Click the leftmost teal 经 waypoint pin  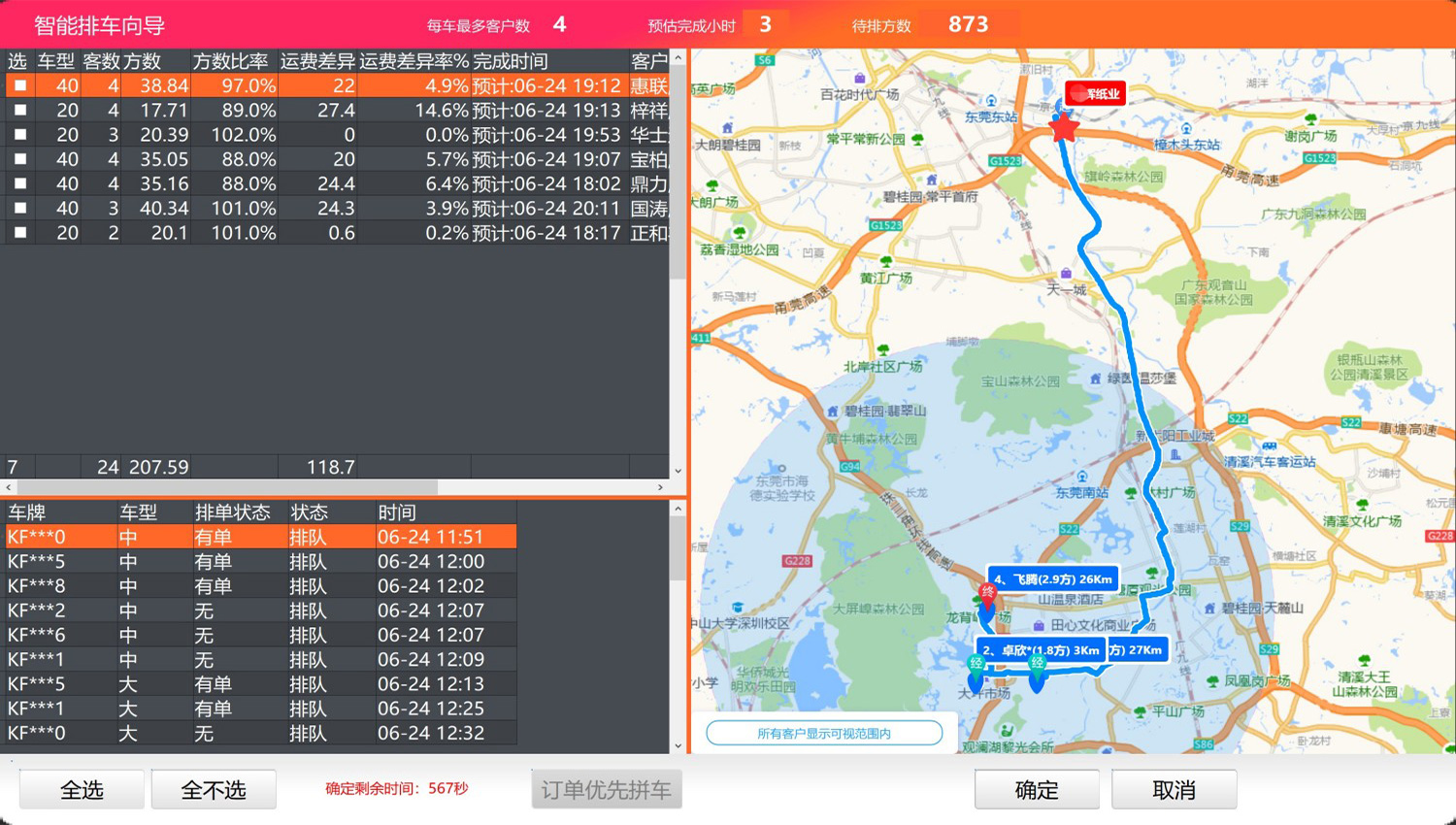(x=976, y=666)
